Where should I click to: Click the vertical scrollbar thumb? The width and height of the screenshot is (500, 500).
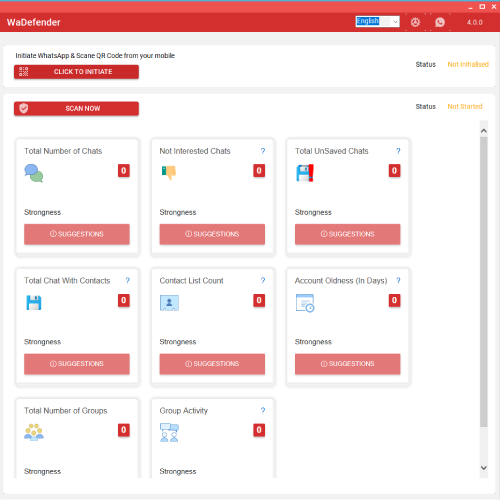coord(484,282)
